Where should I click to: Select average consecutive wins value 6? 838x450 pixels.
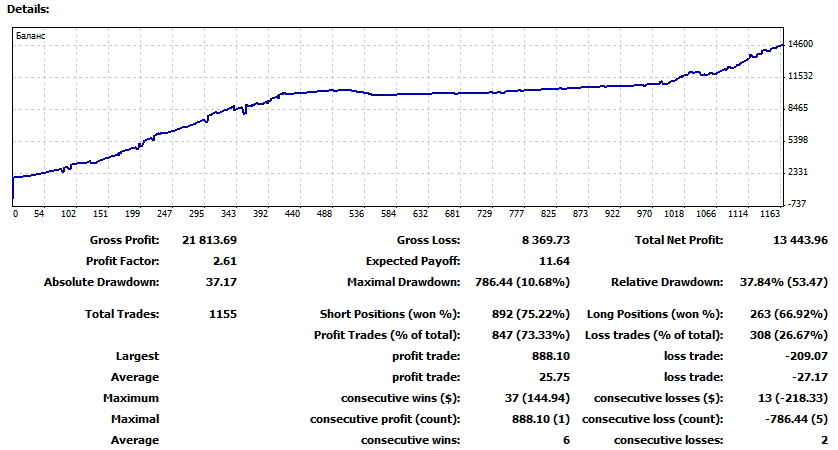[x=567, y=440]
